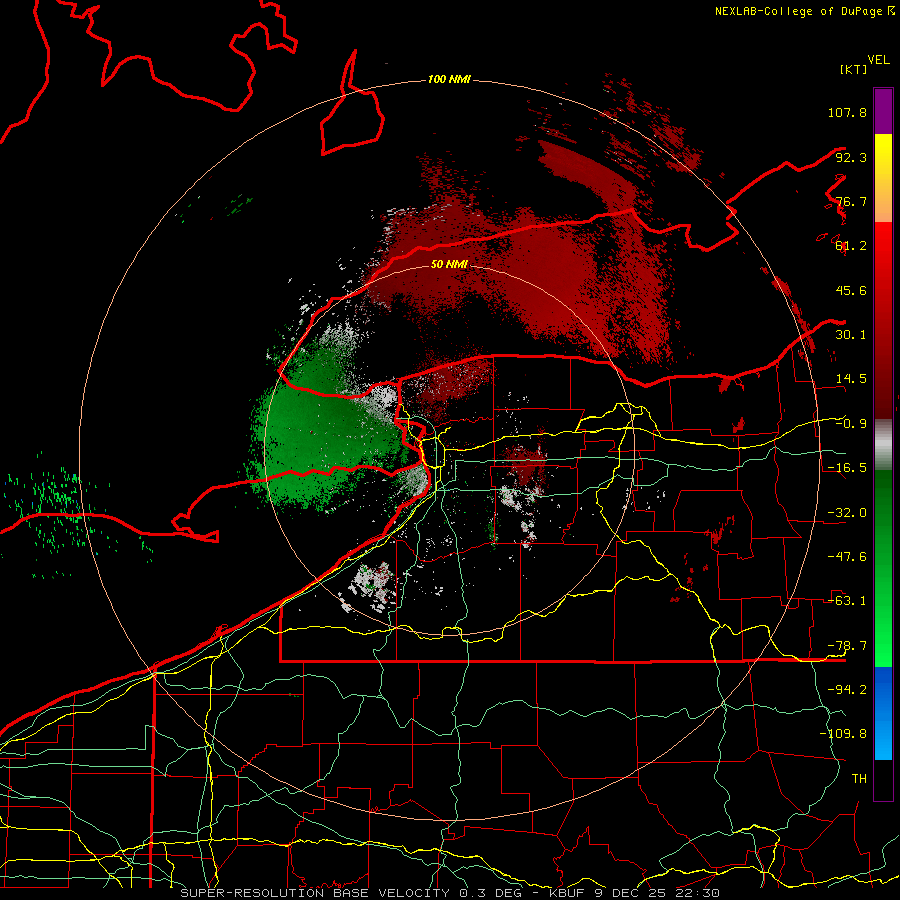Click the 30.1 legend value

click(x=851, y=335)
